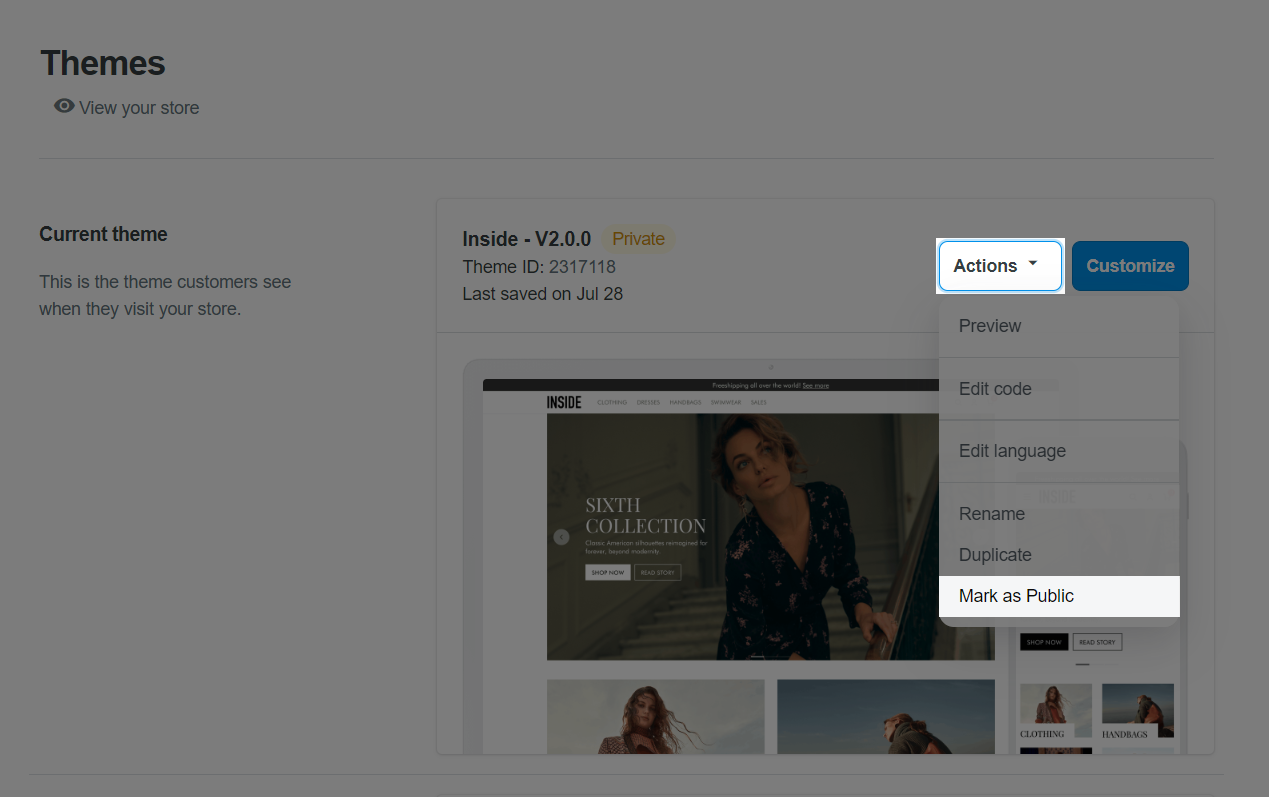Open the View your store link
Viewport: 1269px width, 797px height.
(138, 108)
